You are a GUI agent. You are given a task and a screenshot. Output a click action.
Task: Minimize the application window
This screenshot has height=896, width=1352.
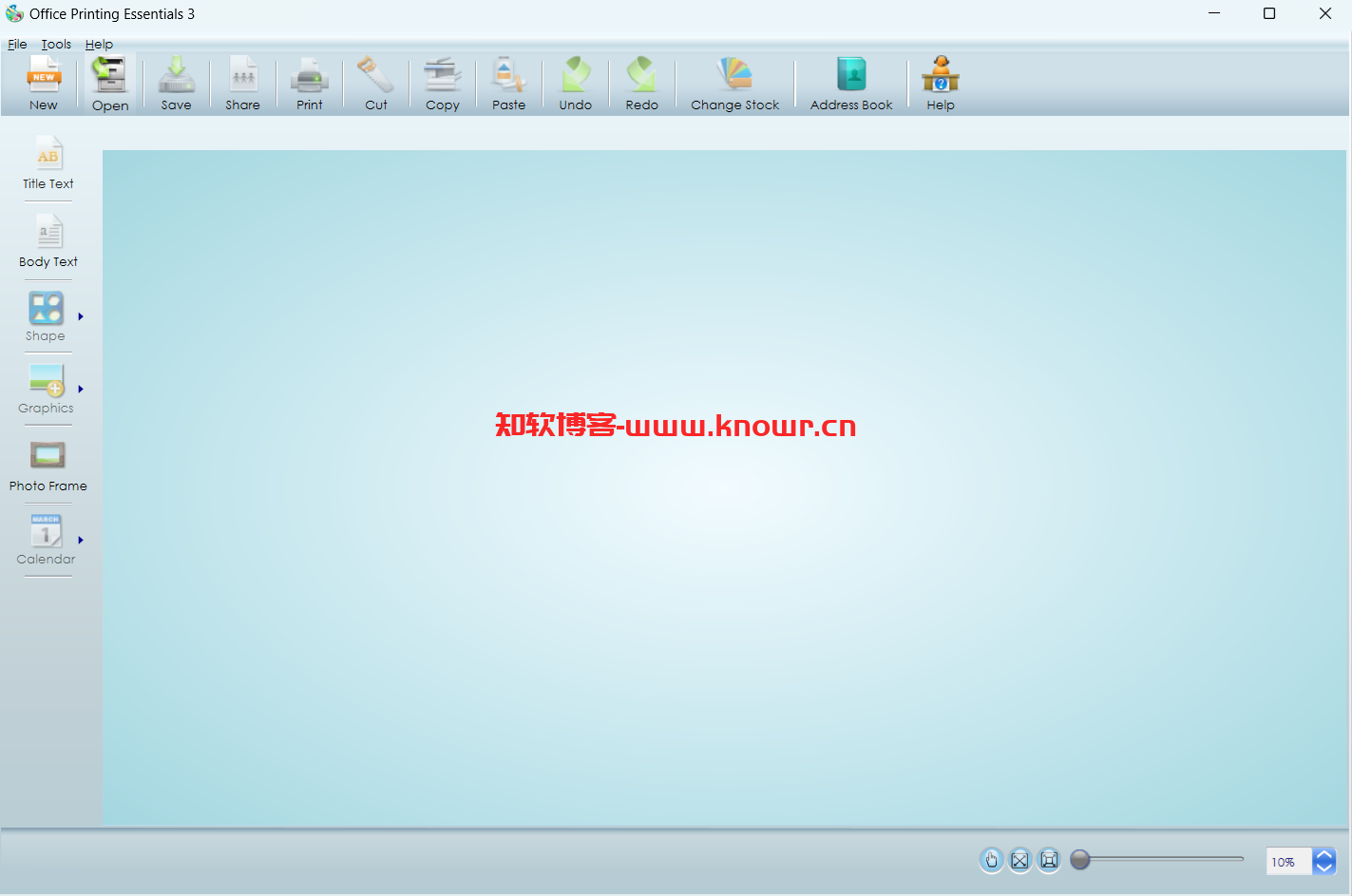1214,13
